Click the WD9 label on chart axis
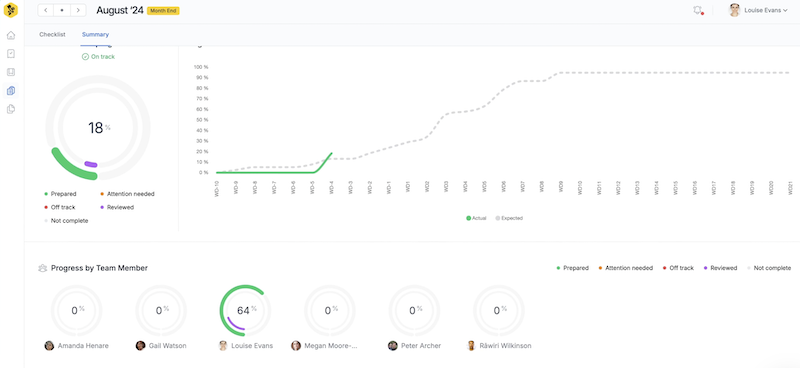This screenshot has height=368, width=800. [x=561, y=186]
